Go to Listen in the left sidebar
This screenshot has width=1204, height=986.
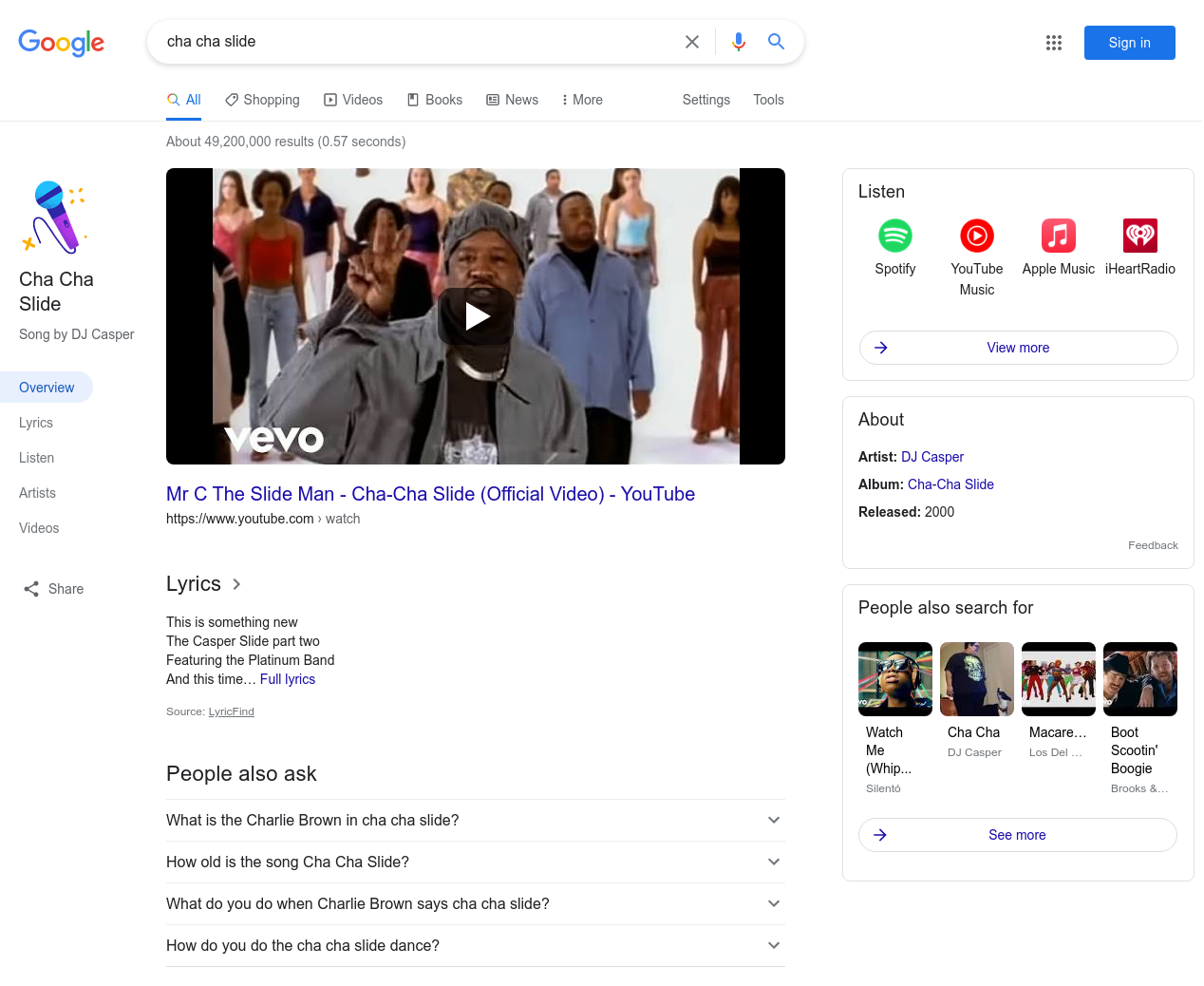click(36, 458)
